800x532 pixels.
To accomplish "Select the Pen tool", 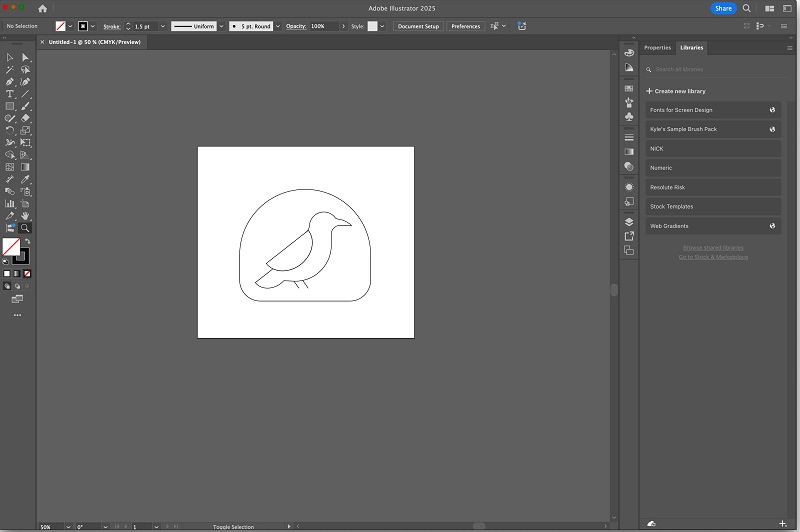I will 10,82.
